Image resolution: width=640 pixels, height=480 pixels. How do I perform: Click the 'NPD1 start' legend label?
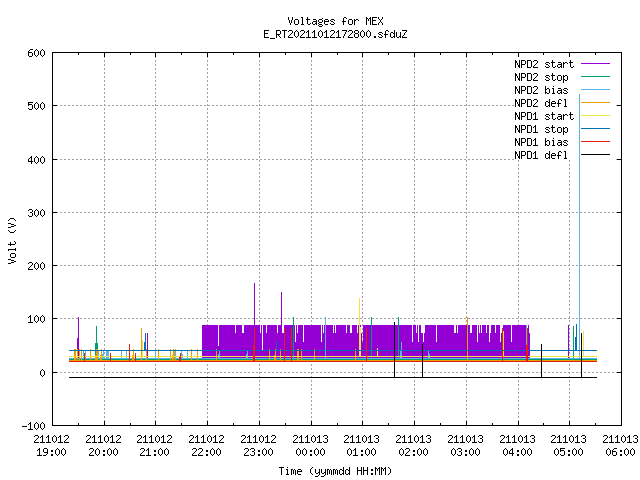(544, 116)
